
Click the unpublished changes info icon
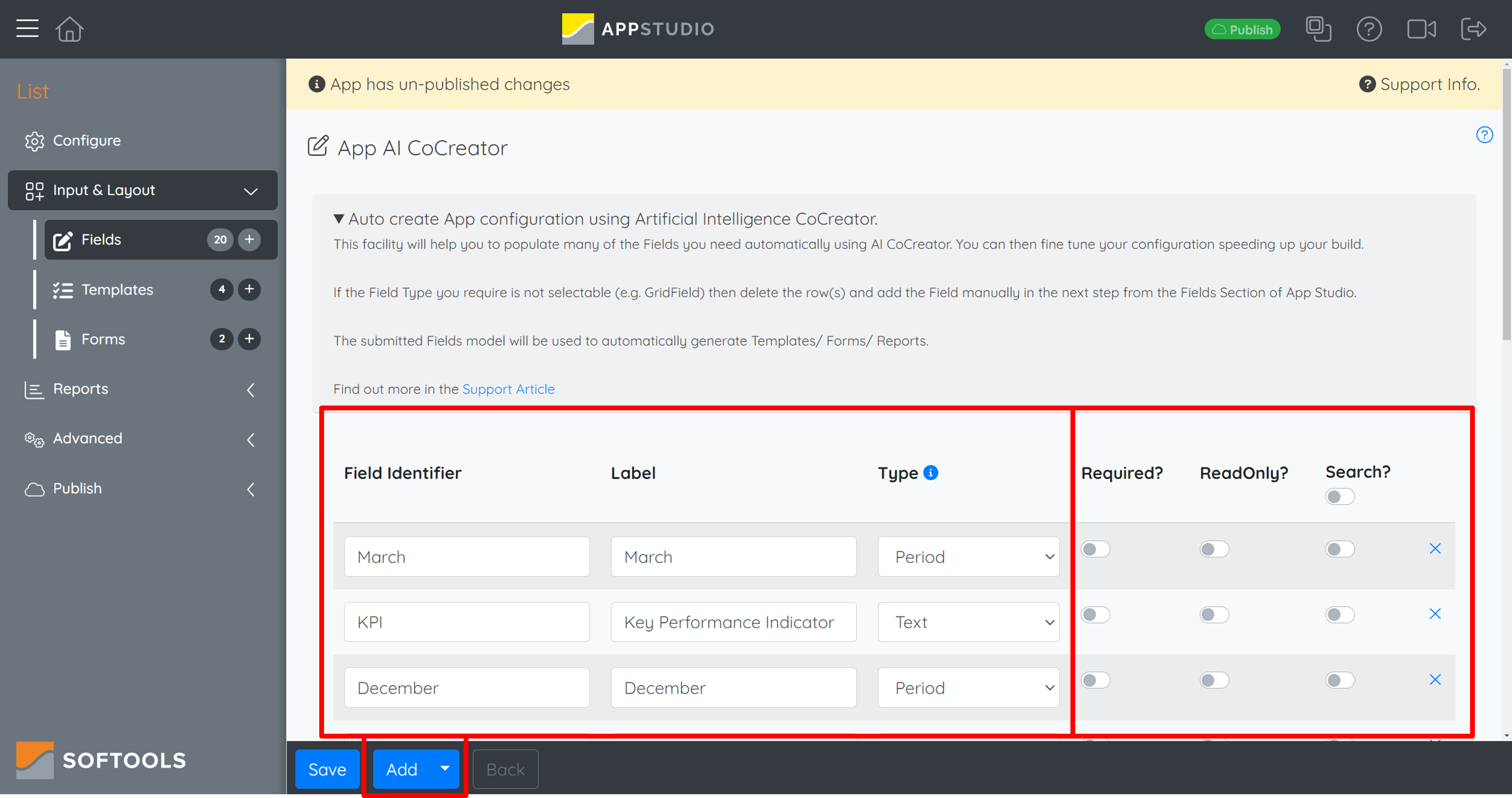(x=316, y=84)
